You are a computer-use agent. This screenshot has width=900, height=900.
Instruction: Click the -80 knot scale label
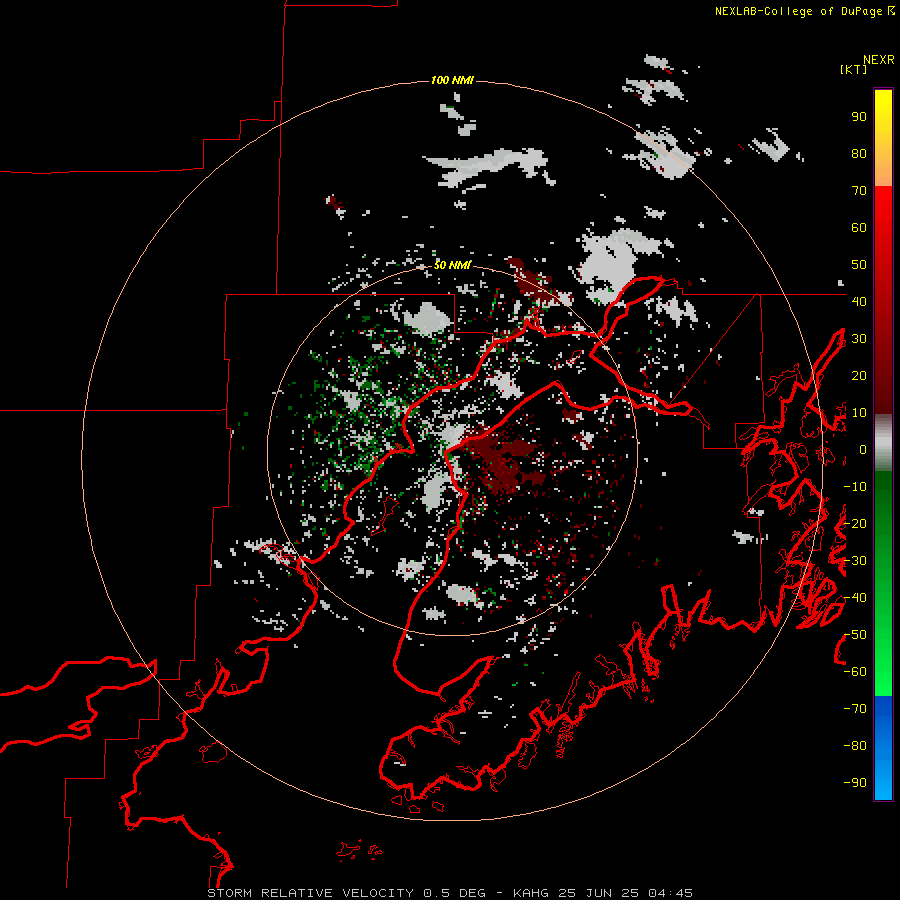pyautogui.click(x=855, y=746)
